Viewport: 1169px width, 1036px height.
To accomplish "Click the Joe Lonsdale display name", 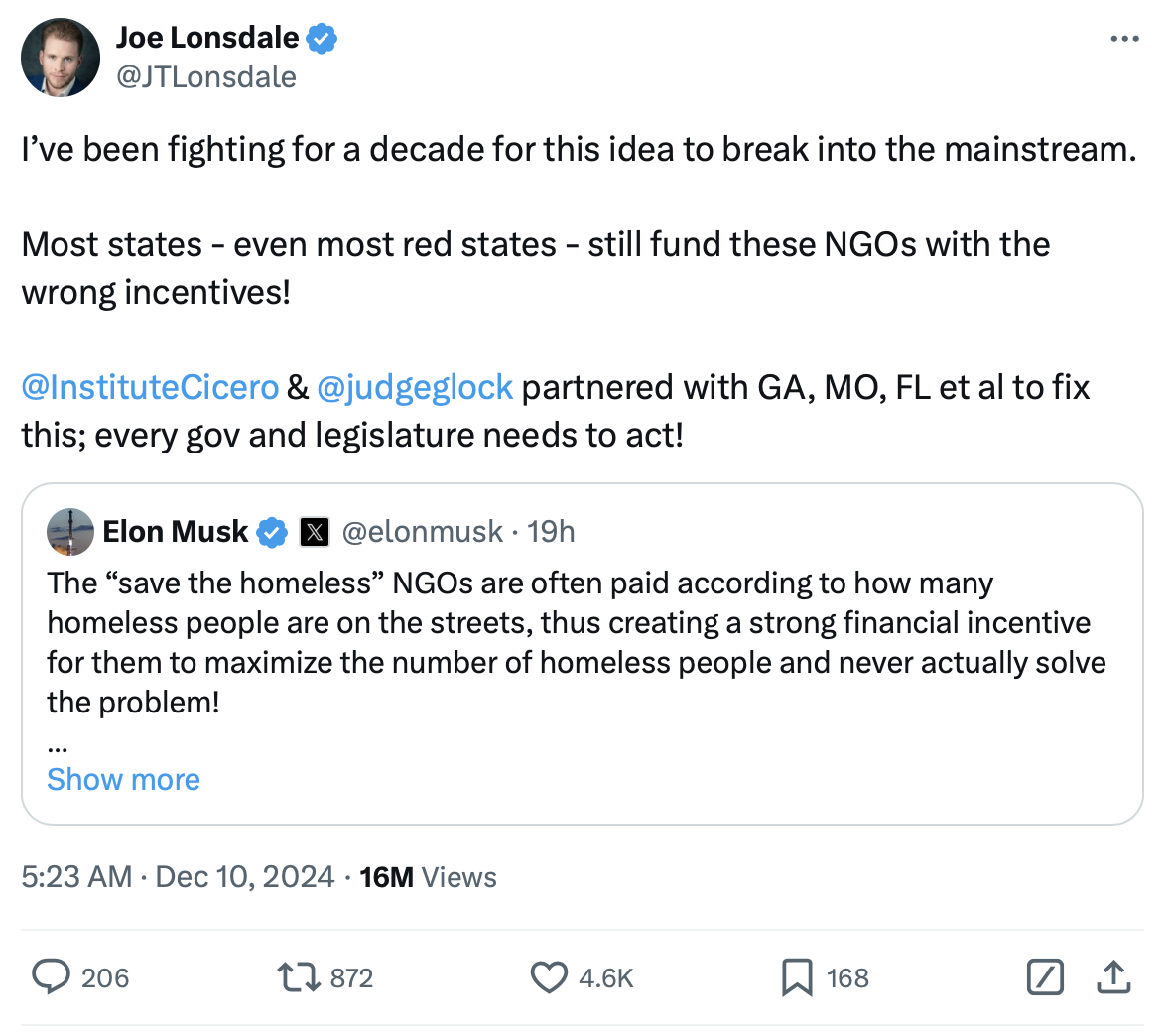I will pos(207,38).
